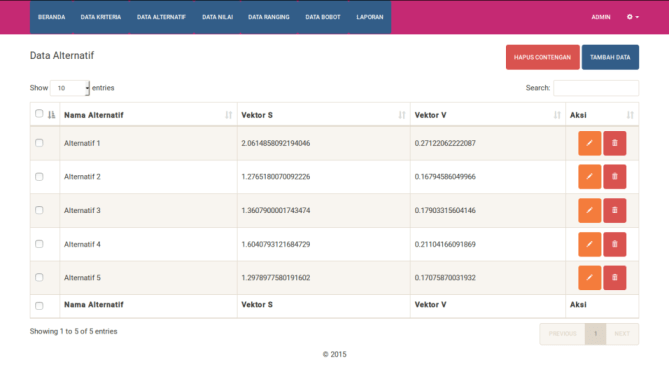
Task: Click the Hapus Contengan button
Action: point(542,57)
